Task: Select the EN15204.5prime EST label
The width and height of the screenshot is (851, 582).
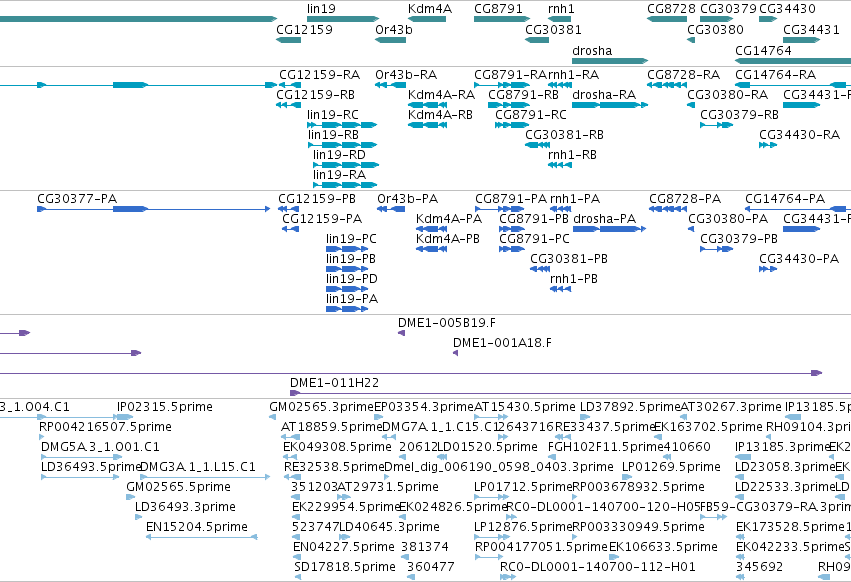Action: (x=197, y=527)
